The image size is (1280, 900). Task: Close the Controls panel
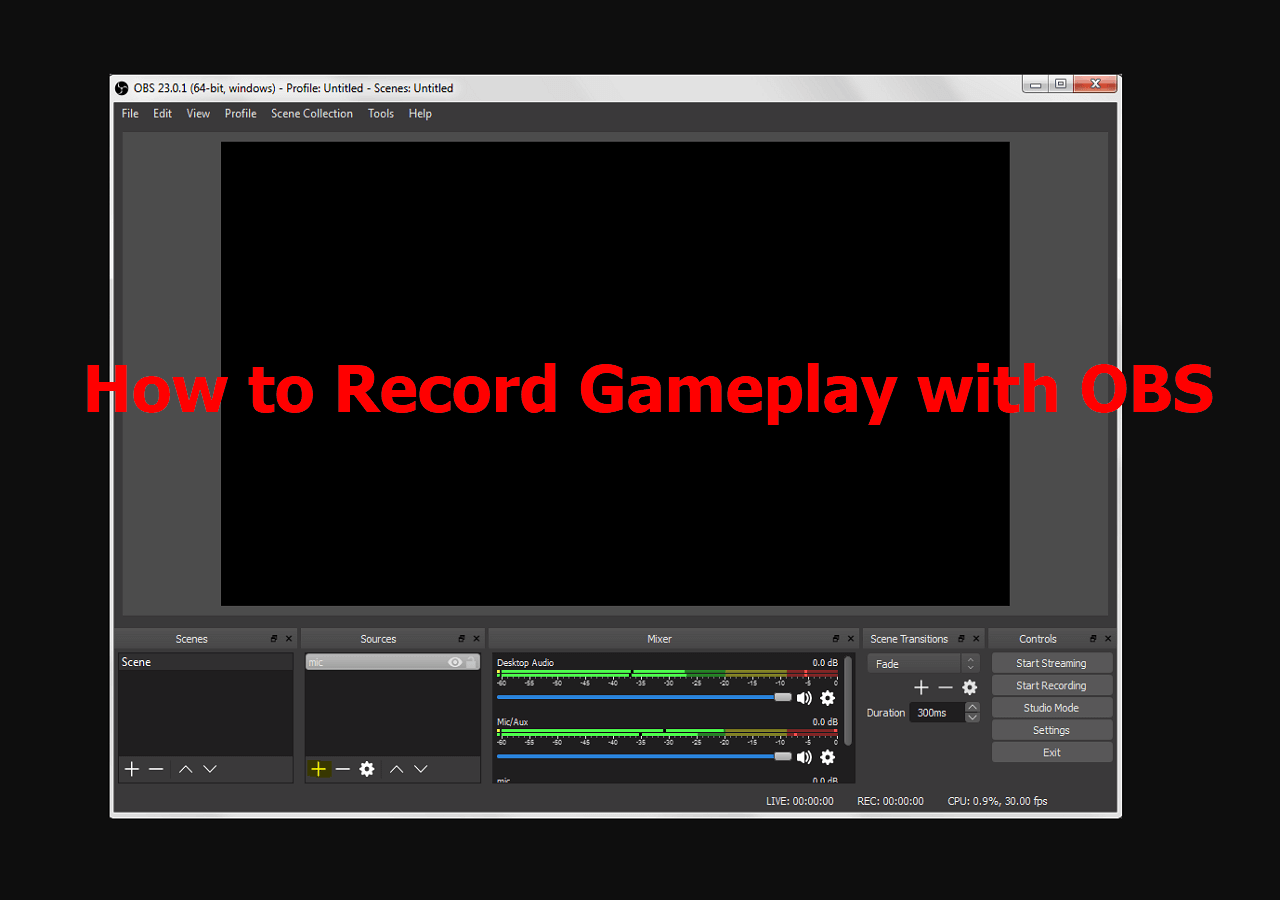tap(1108, 639)
